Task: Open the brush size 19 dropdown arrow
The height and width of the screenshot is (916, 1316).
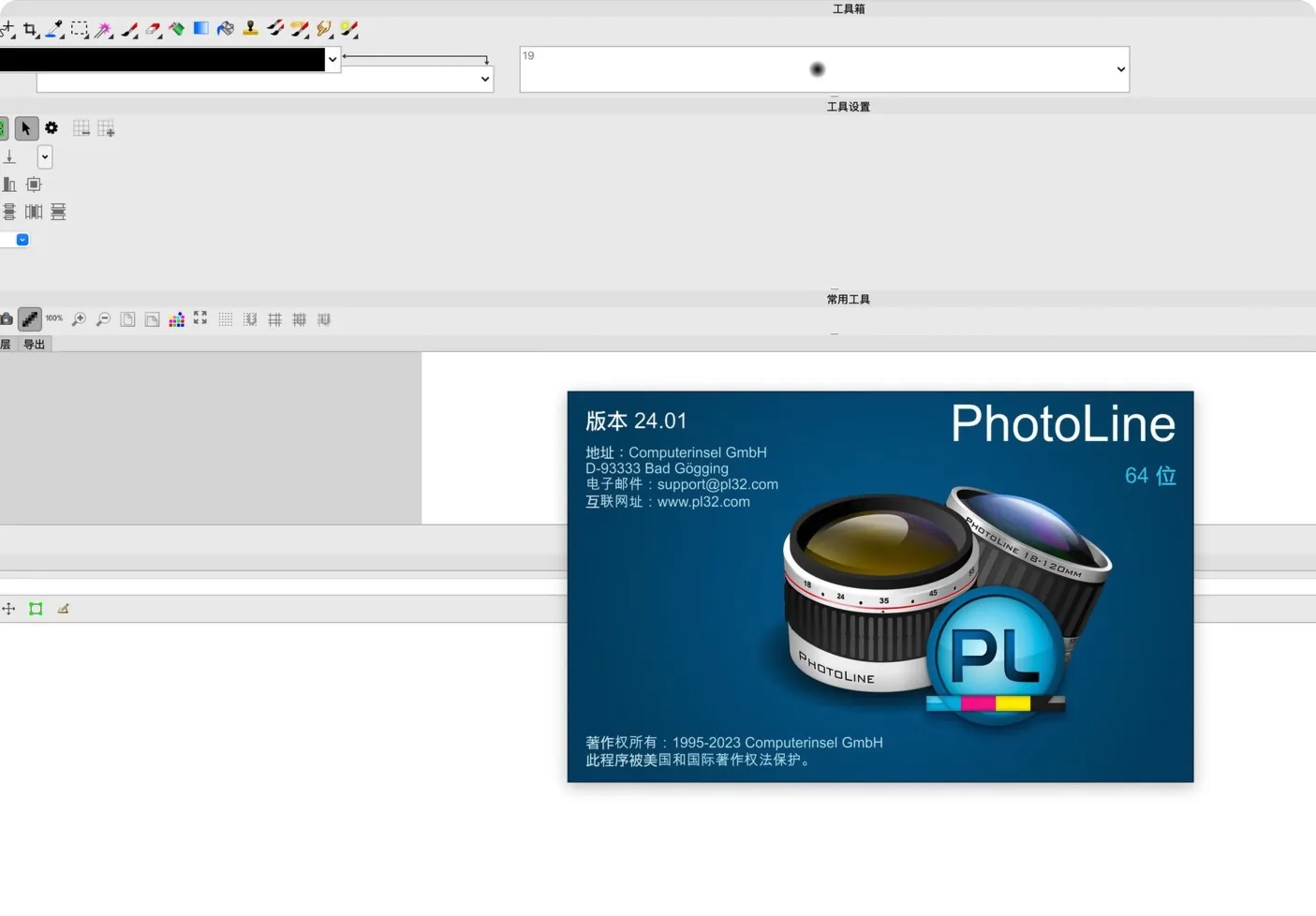Action: 1120,69
